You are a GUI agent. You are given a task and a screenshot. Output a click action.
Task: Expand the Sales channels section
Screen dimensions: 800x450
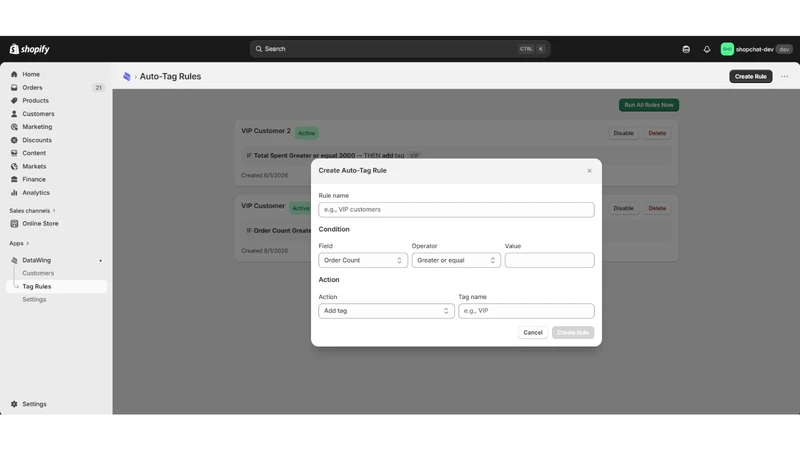click(x=32, y=211)
